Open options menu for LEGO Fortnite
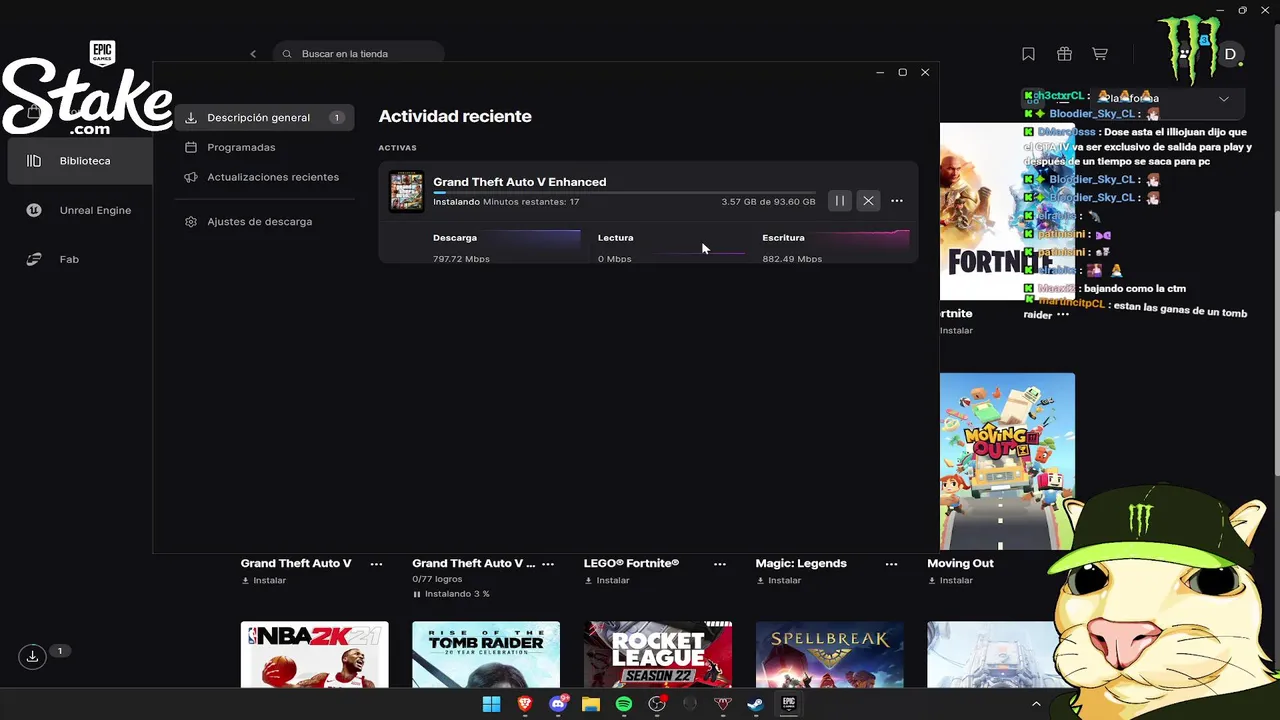1280x720 pixels. [720, 564]
